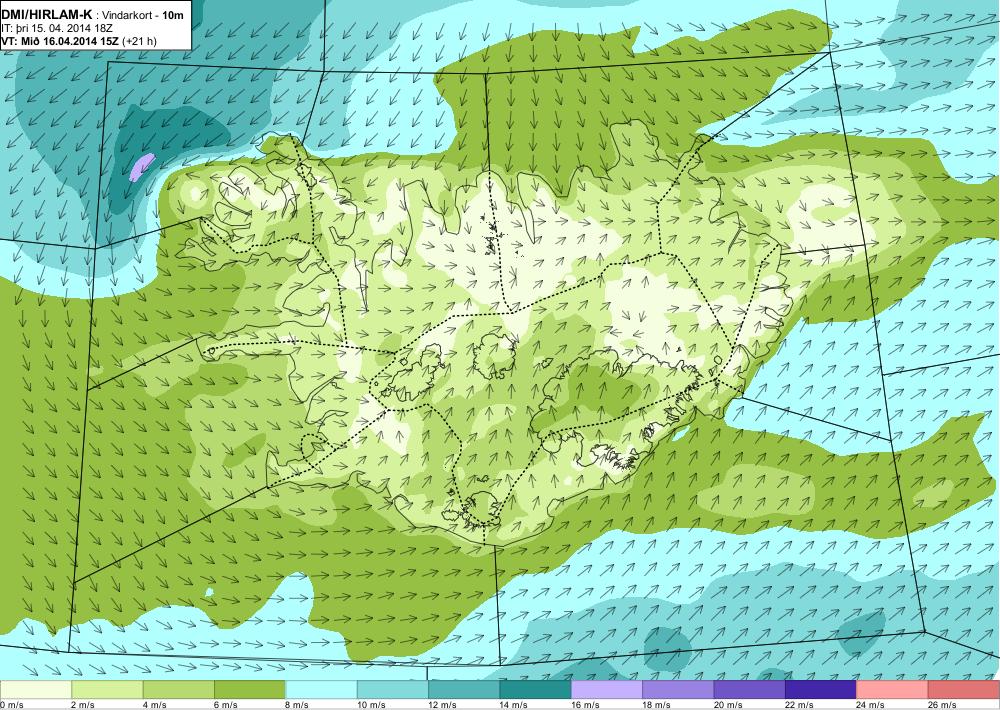
Task: Click the '0 m/s' legend label
Action: (x=12, y=705)
